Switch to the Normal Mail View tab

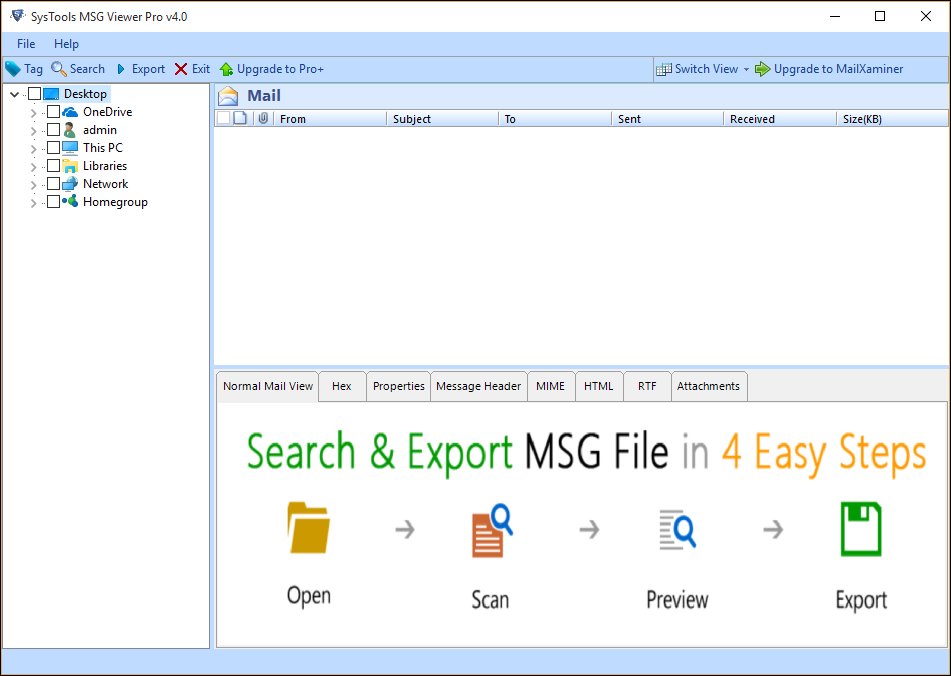[x=267, y=386]
